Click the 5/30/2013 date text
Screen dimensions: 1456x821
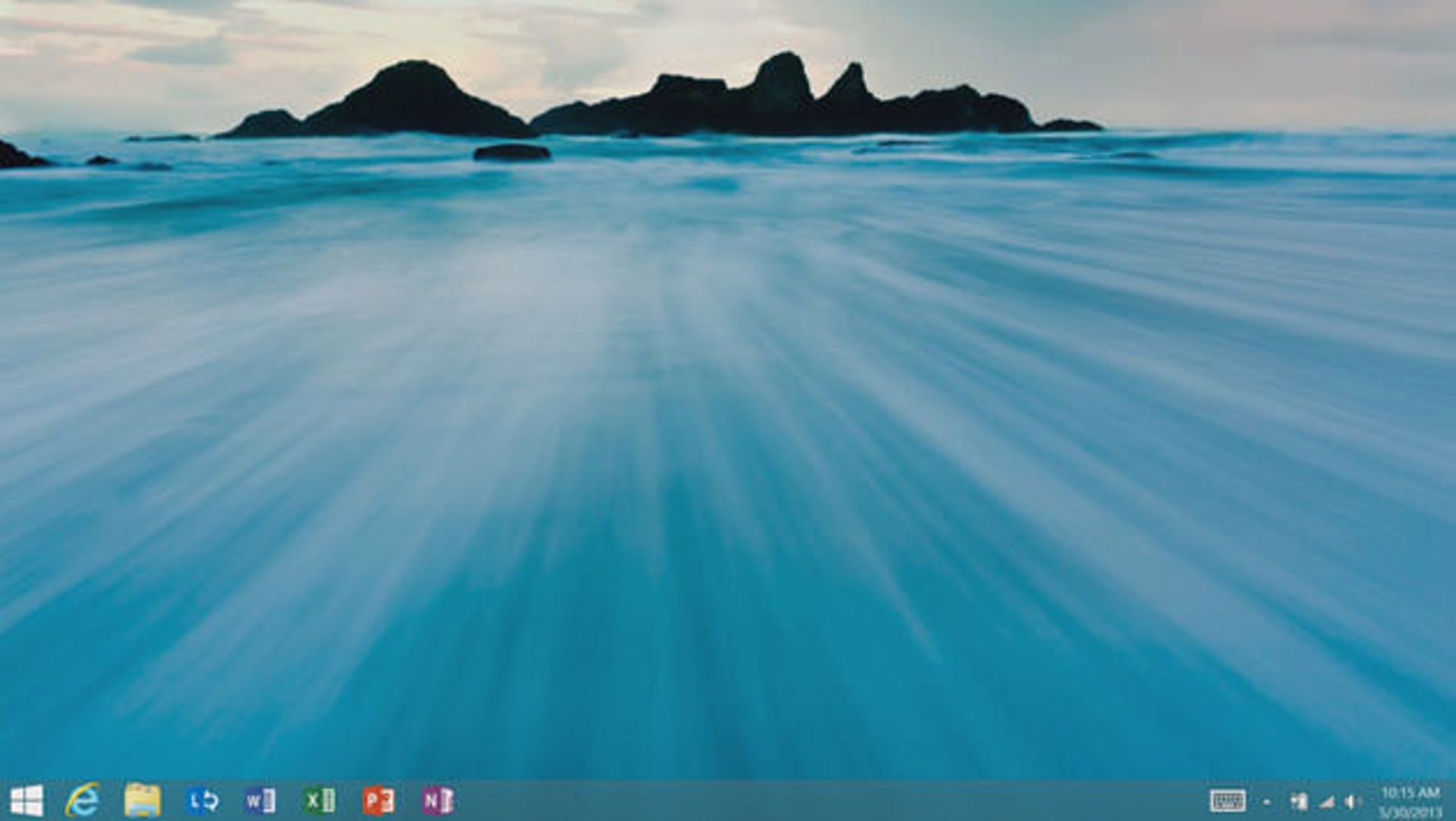point(1410,812)
